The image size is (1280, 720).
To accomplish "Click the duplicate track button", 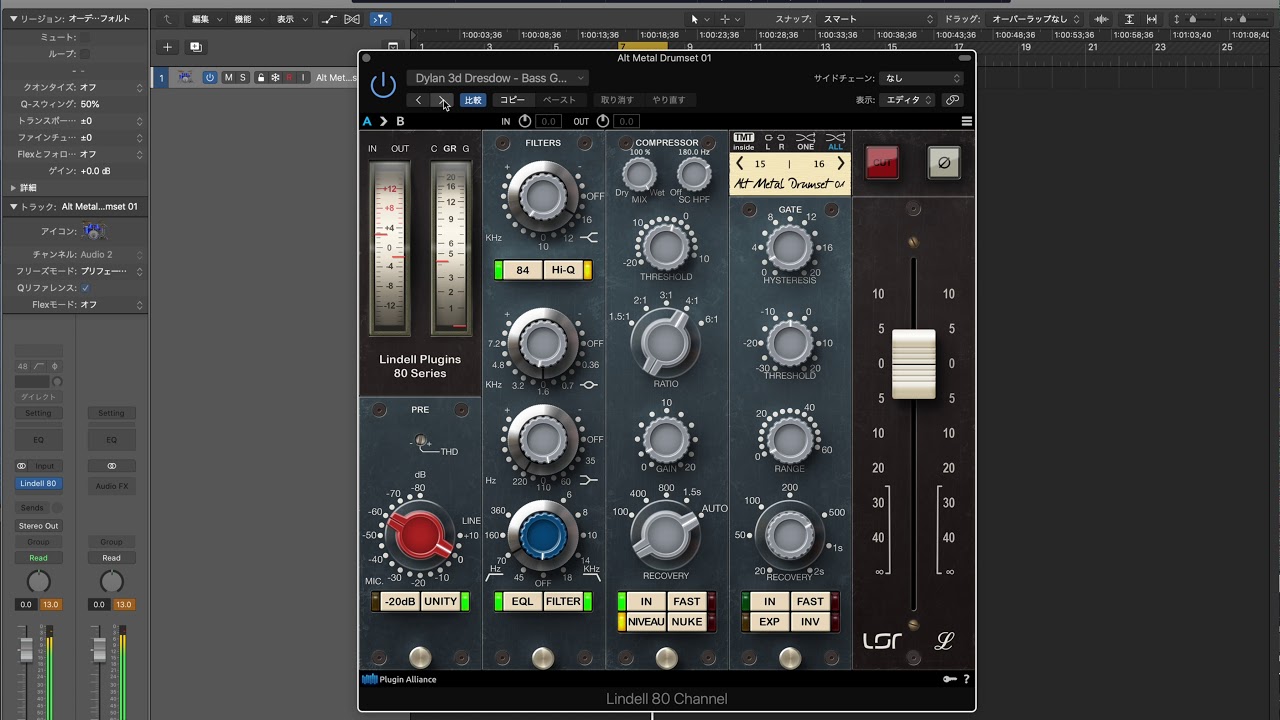I will (x=195, y=47).
